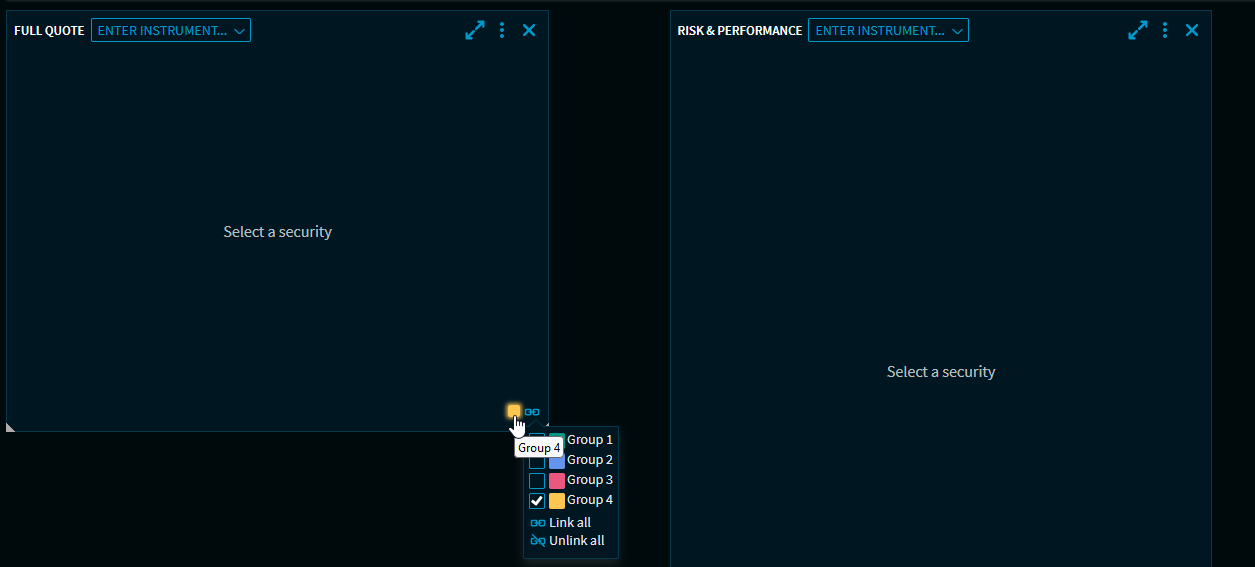Close the Risk & Performance widget
Screen dimensions: 1255x567
click(1192, 31)
